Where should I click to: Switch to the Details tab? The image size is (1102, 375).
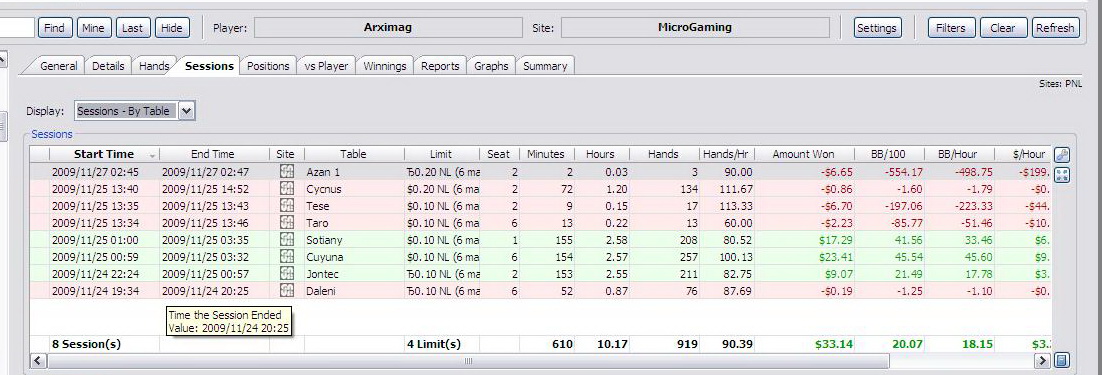tap(108, 66)
